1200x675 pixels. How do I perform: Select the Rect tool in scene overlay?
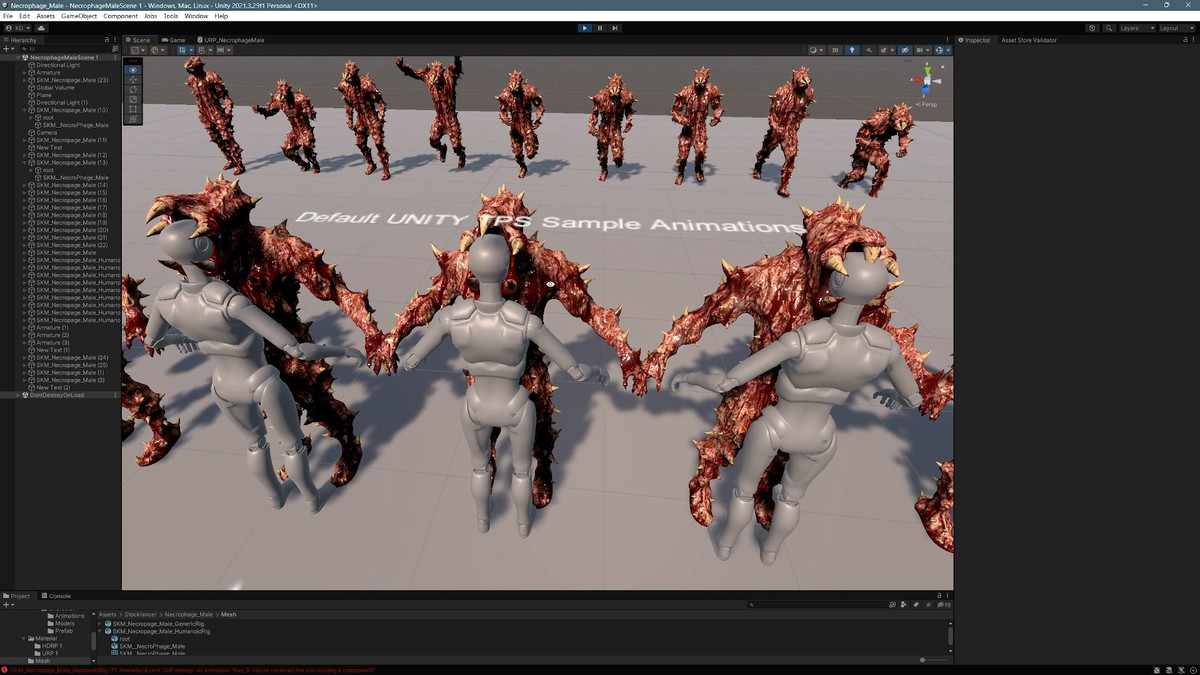click(133, 109)
